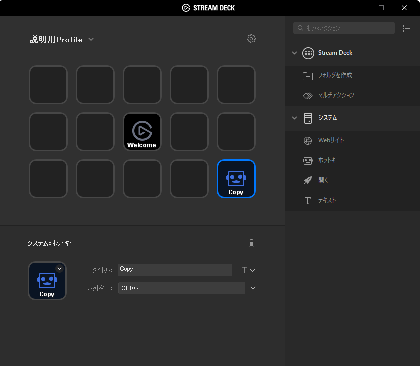Collapse the システム category chevron
Viewport: 420px width, 366px height.
coord(294,118)
